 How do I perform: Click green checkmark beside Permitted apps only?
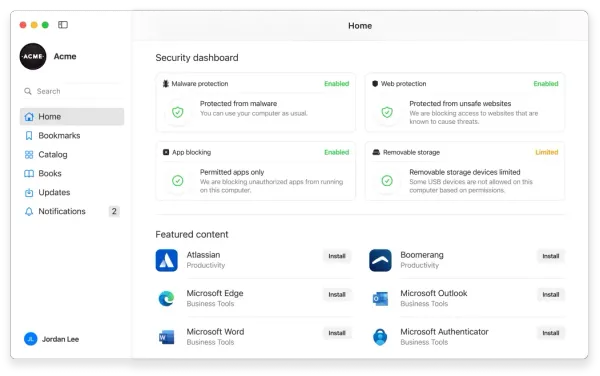click(x=178, y=181)
